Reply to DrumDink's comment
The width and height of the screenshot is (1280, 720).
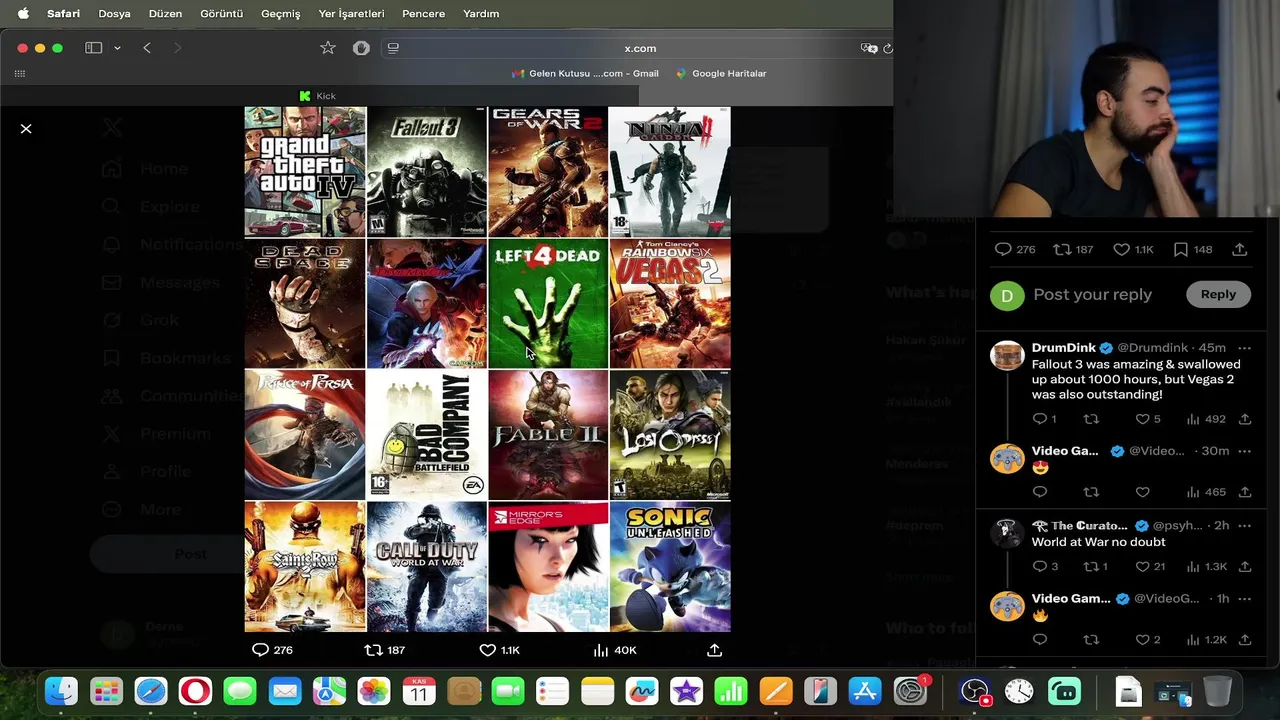(1040, 419)
